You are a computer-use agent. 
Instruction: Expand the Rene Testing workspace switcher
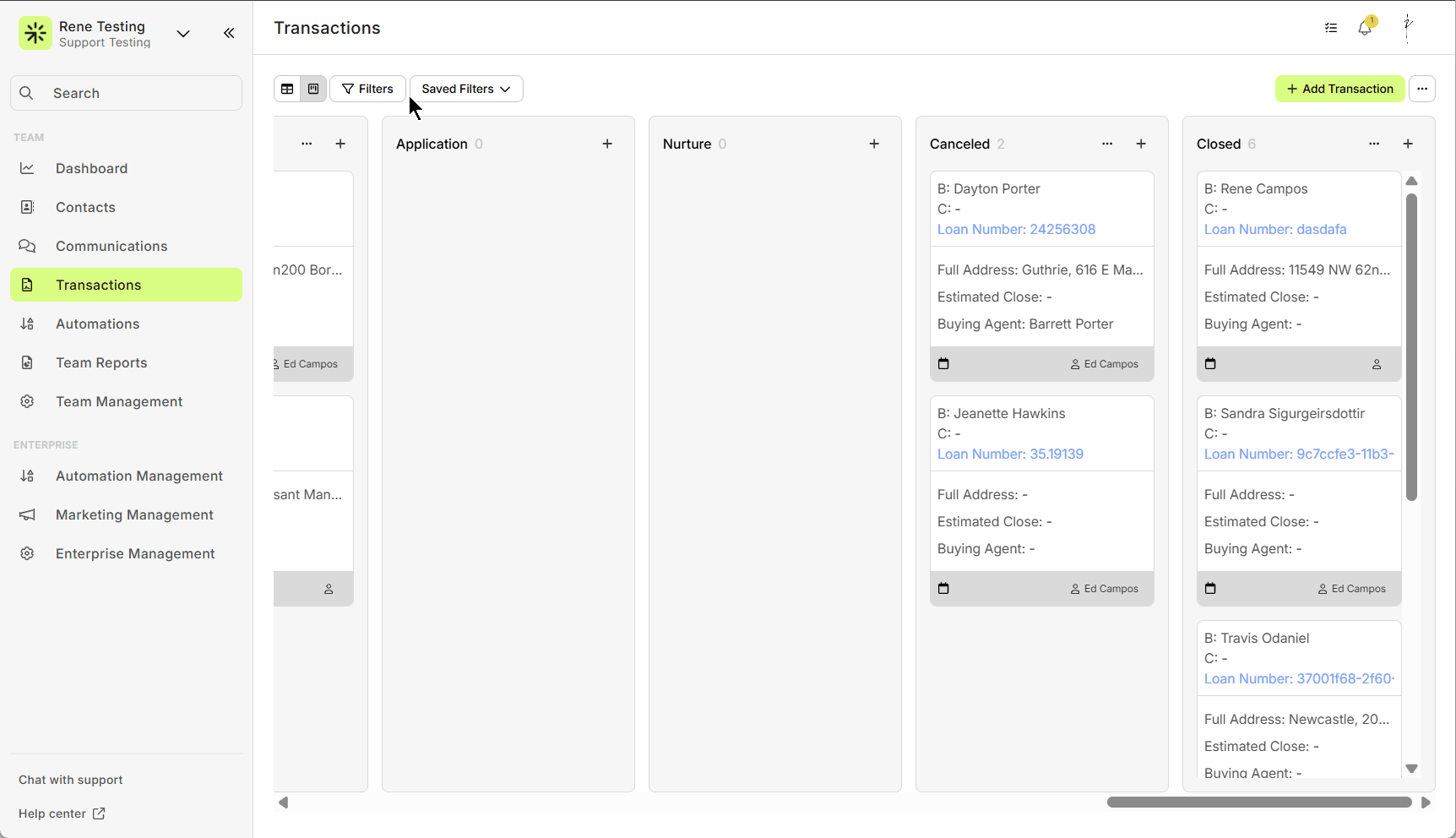coord(183,34)
